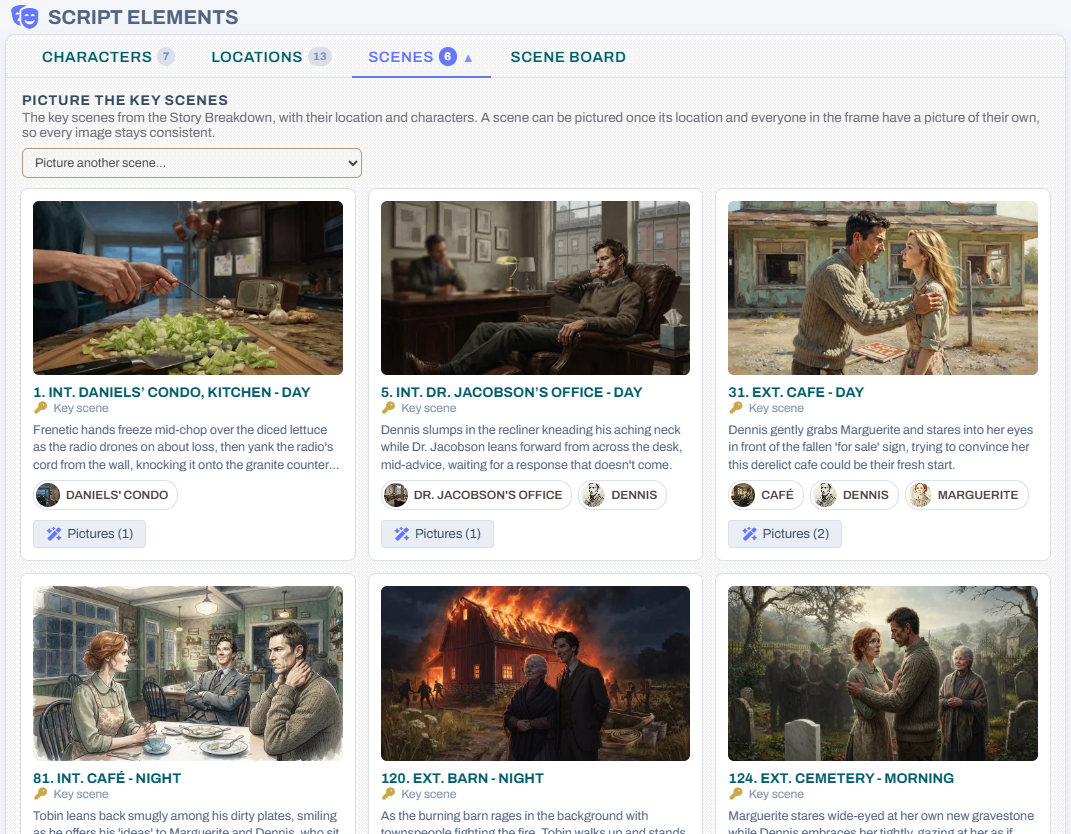1071x834 pixels.
Task: Open scene title 1. INT. DANIELS' CONDO, KITCHEN - DAY
Action: (171, 392)
